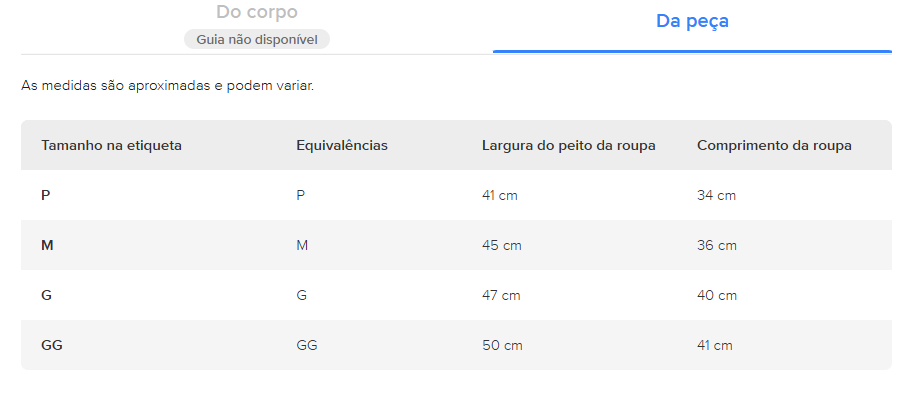The width and height of the screenshot is (920, 403).
Task: Click the Tamanho na etiqueta column header
Action: click(111, 145)
